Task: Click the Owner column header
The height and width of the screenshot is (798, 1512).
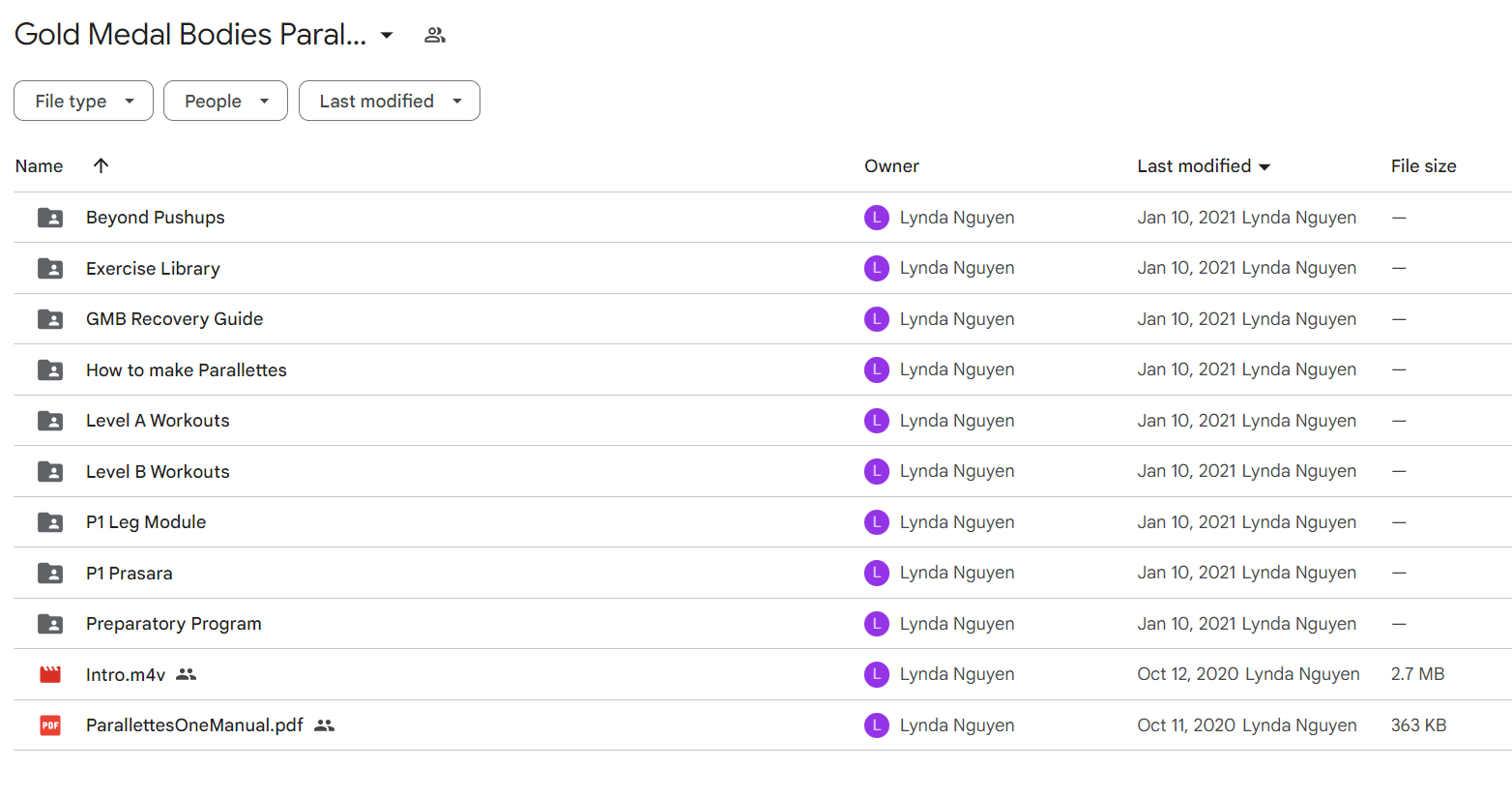Action: [x=891, y=166]
